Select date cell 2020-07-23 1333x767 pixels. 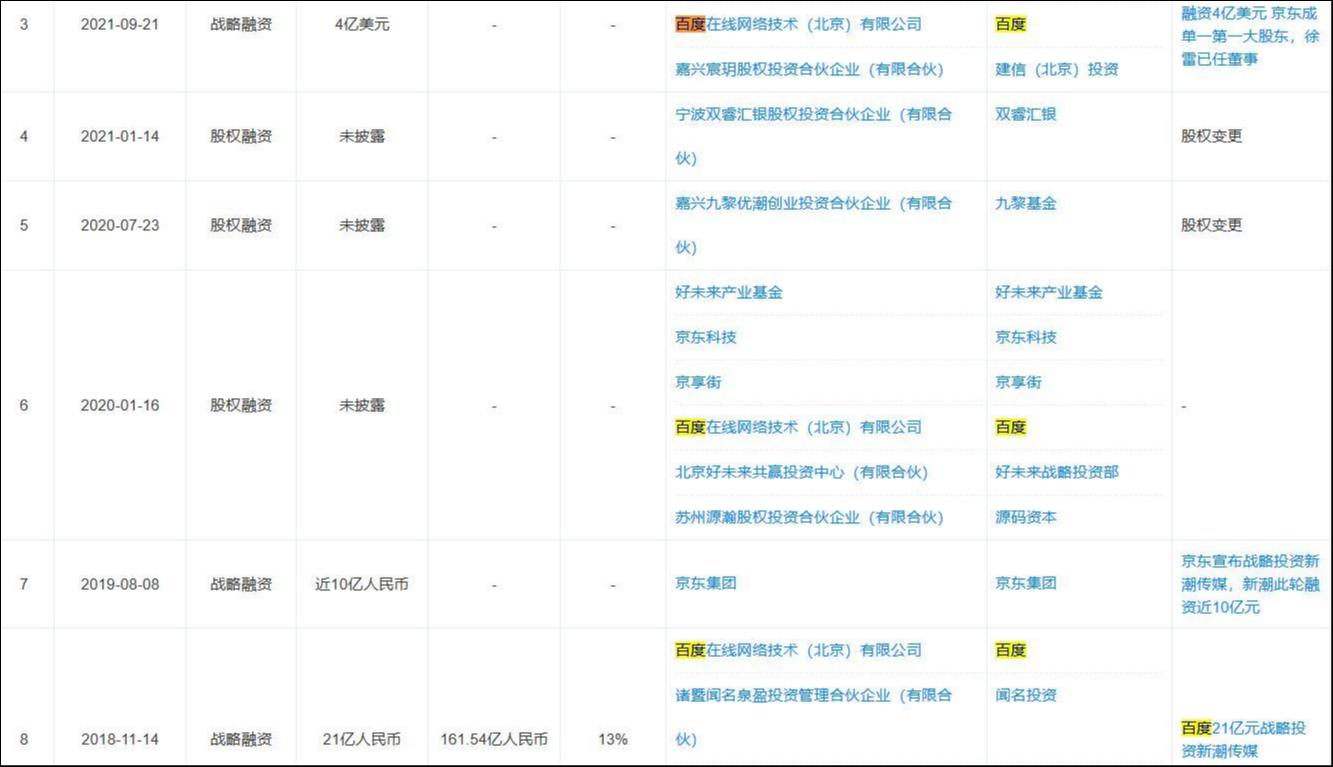[x=119, y=225]
